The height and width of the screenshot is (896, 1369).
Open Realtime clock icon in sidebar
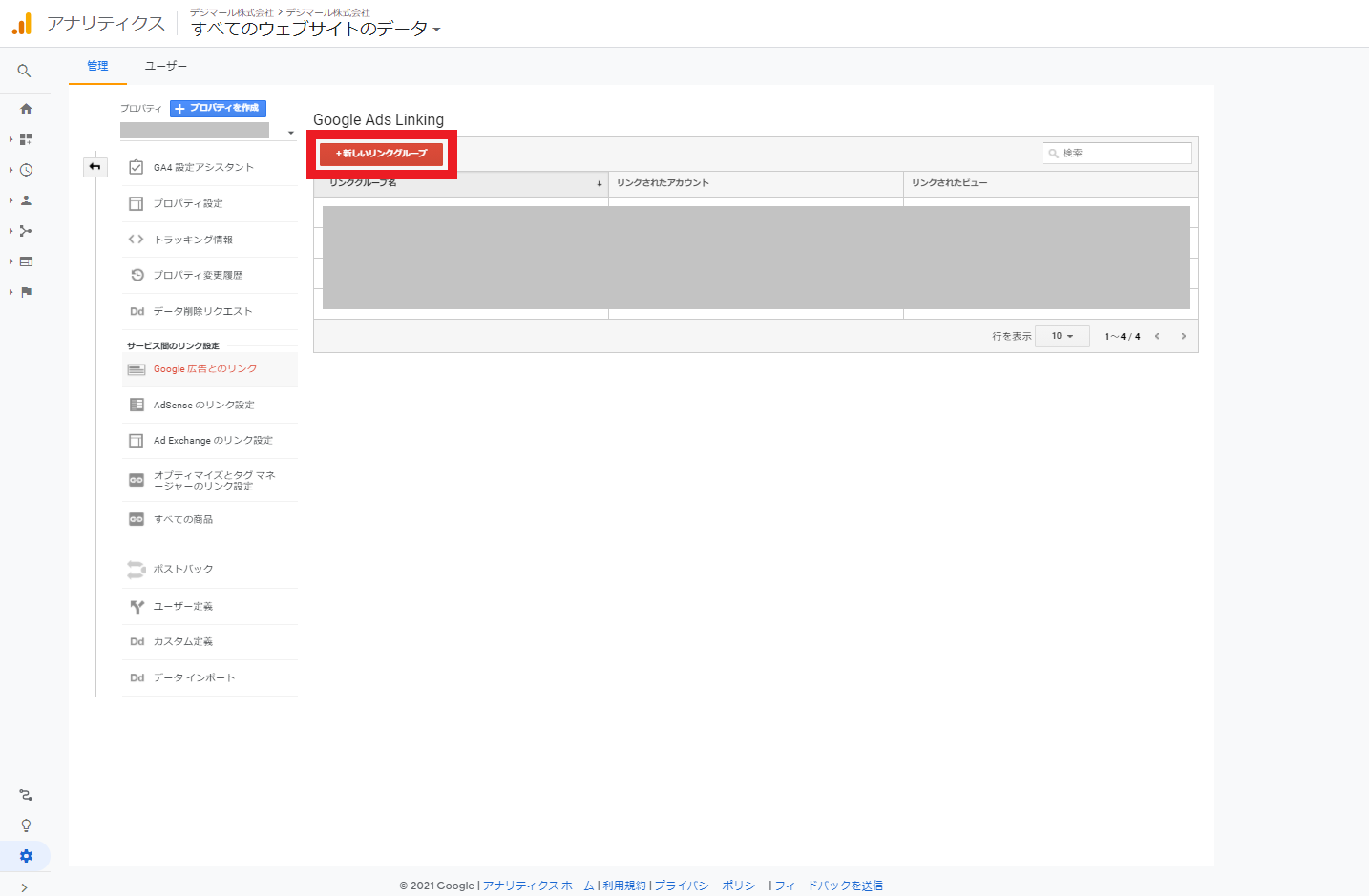tap(26, 170)
